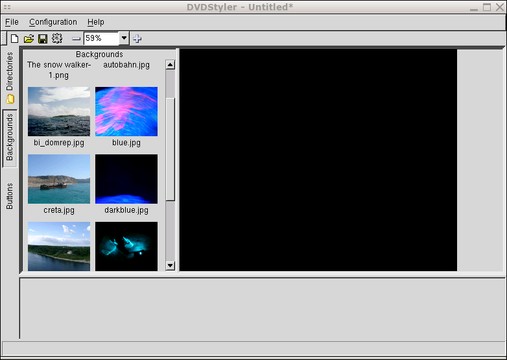
Task: Click the Backgrounds list scrollbar thumb
Action: pos(170,149)
